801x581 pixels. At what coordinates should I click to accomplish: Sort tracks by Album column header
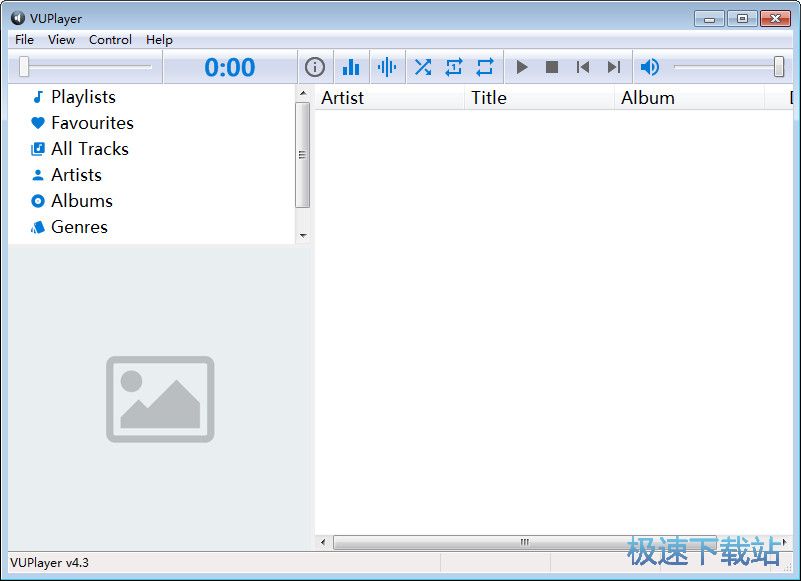pos(648,98)
